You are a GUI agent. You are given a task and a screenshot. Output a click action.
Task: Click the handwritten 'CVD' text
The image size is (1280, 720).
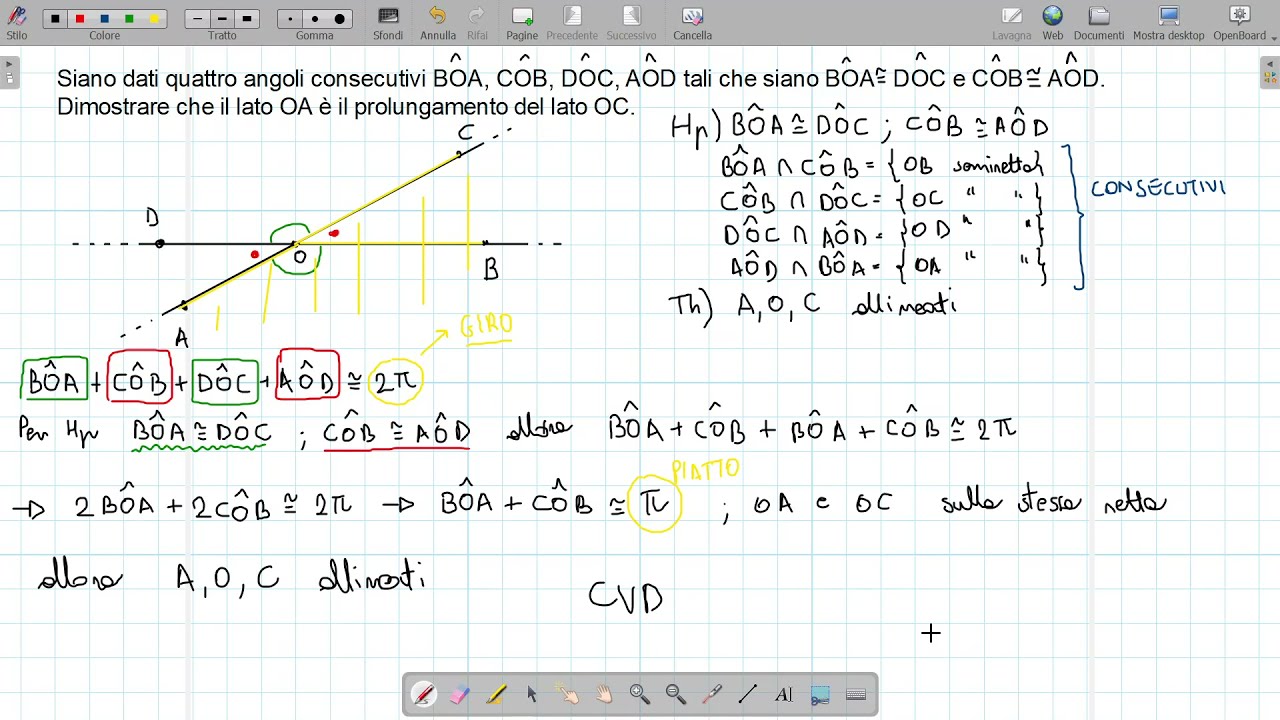pos(626,598)
